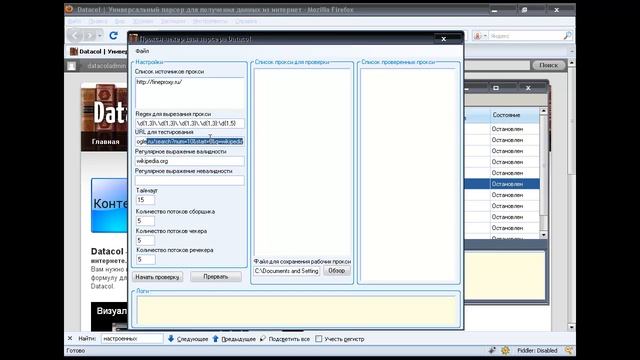Open history dropdown beside forward arrow
The image size is (640, 360).
[100, 36]
